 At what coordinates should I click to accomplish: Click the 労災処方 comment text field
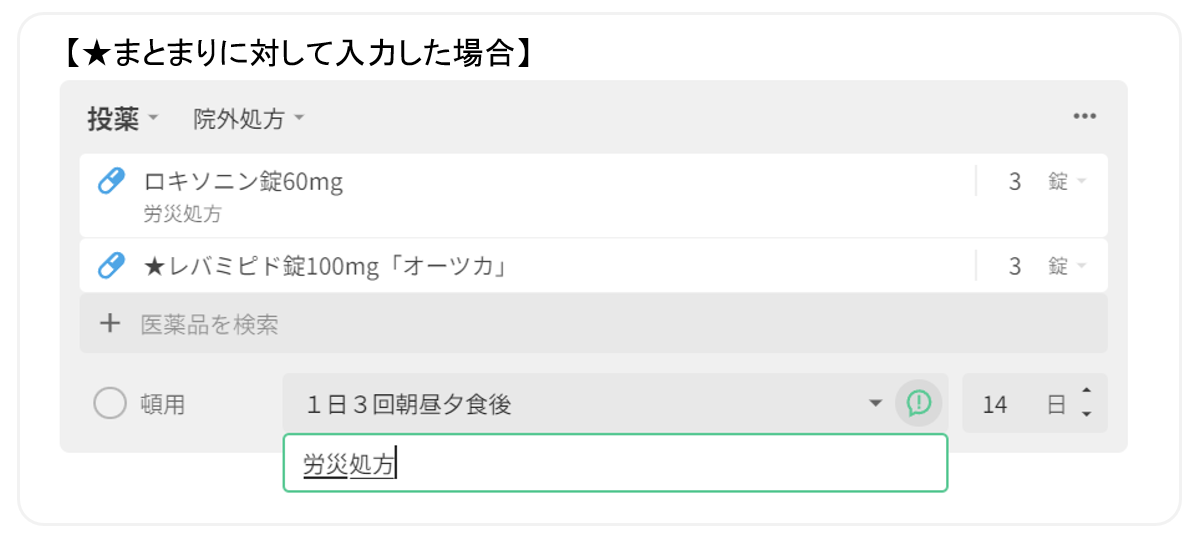(614, 463)
